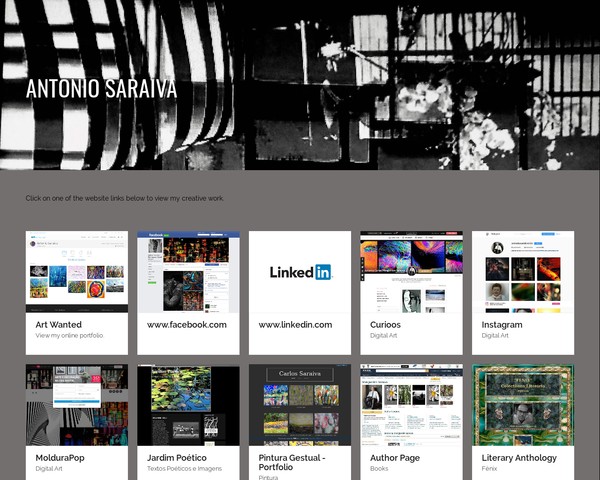
Task: Click the MolduraPop title link
Action: click(x=60, y=457)
